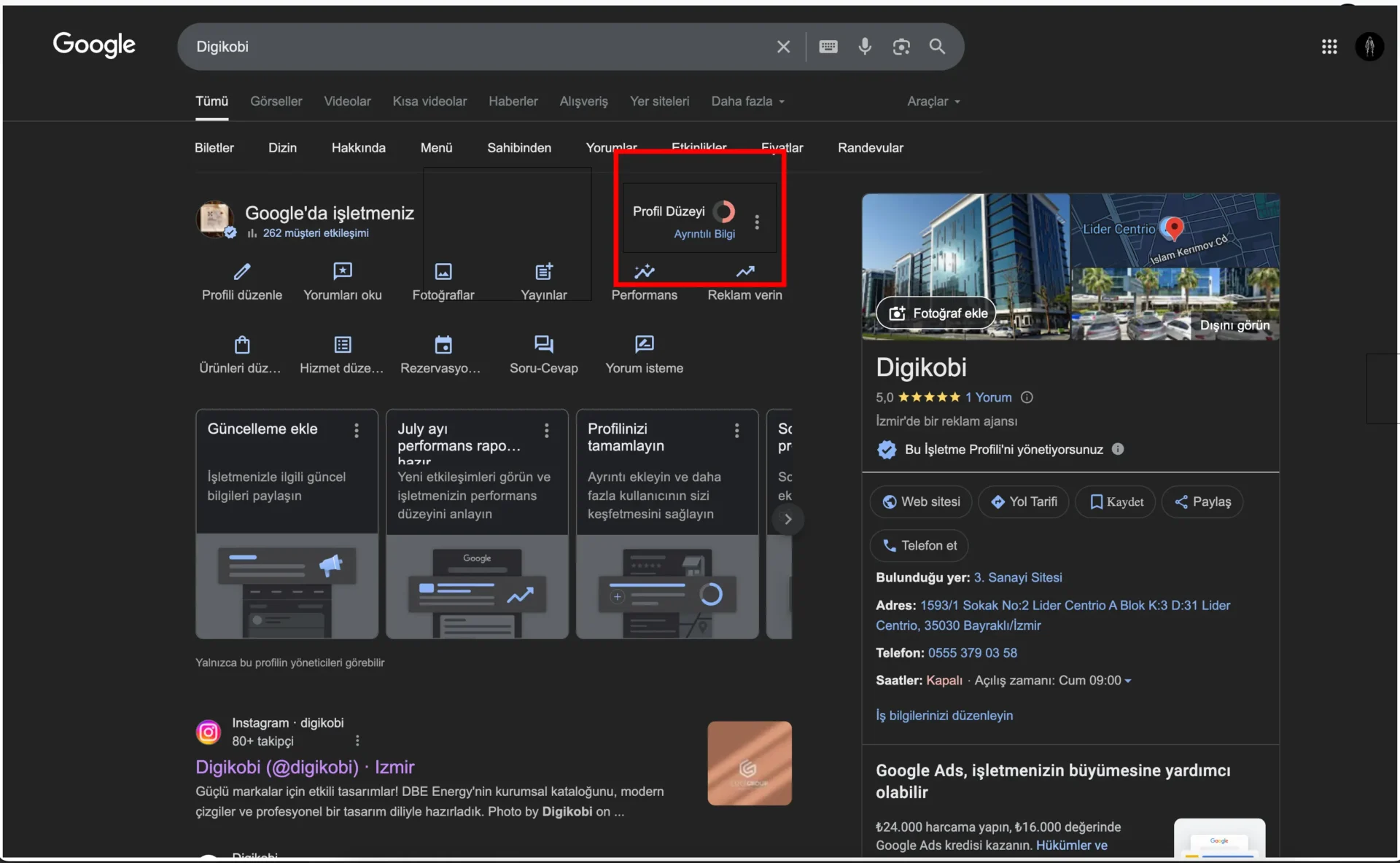Switch to the Görseller tab
Image resolution: width=1400 pixels, height=863 pixels.
pyautogui.click(x=276, y=101)
